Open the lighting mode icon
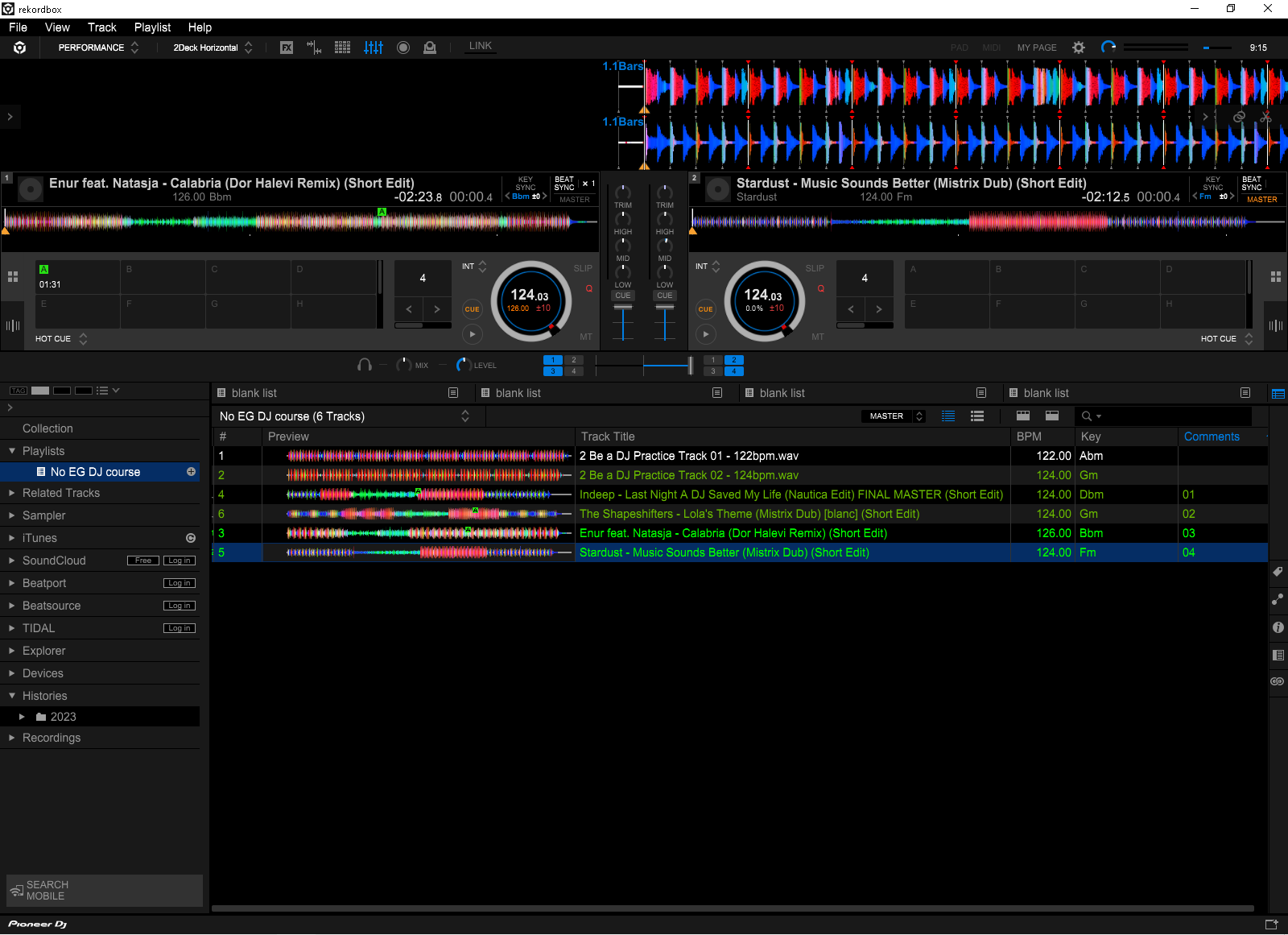The width and height of the screenshot is (1288, 935). pyautogui.click(x=430, y=48)
